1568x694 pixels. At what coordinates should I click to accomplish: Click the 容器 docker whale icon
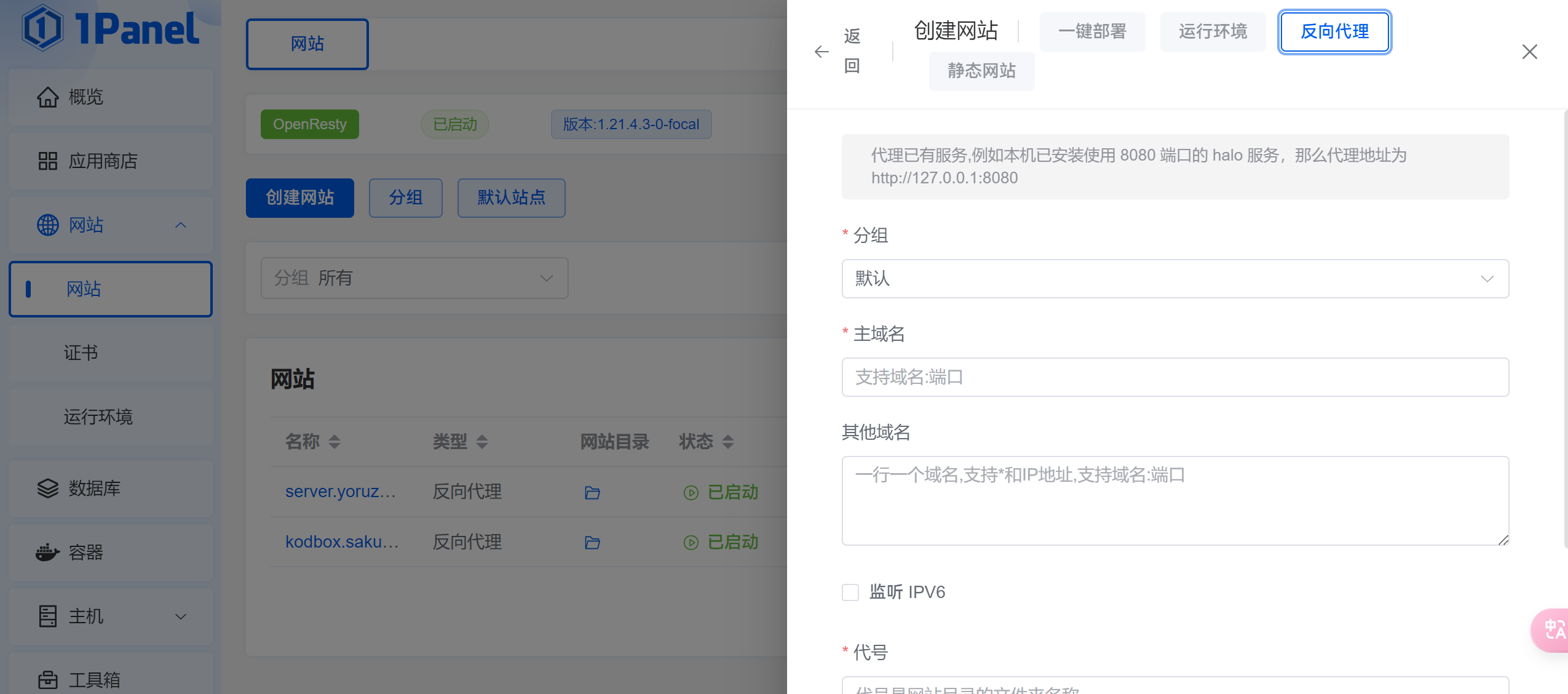47,552
